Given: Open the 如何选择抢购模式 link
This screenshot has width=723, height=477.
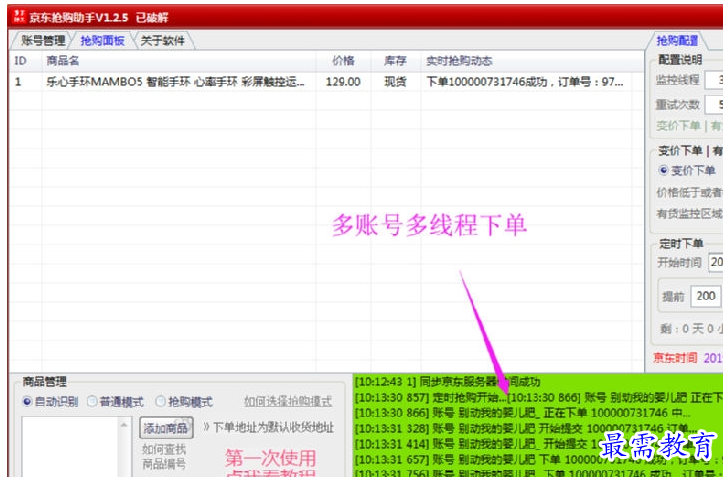Looking at the screenshot, I should (288, 401).
